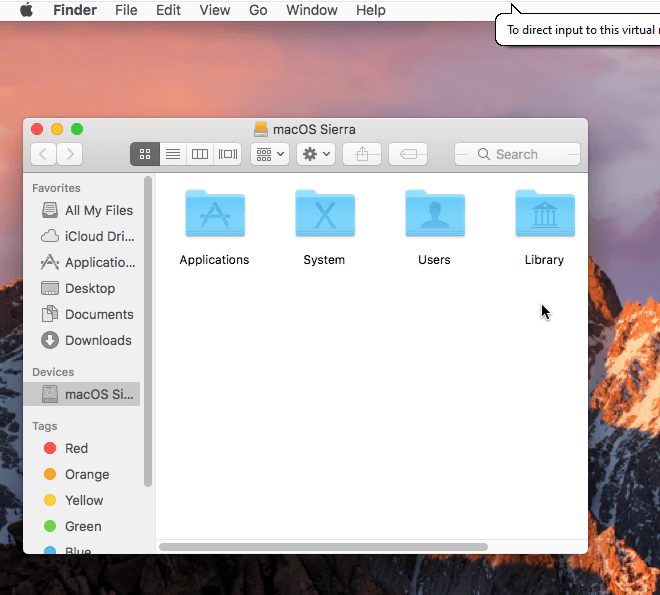Switch to Cover Flow view
This screenshot has width=660, height=595.
(x=227, y=154)
